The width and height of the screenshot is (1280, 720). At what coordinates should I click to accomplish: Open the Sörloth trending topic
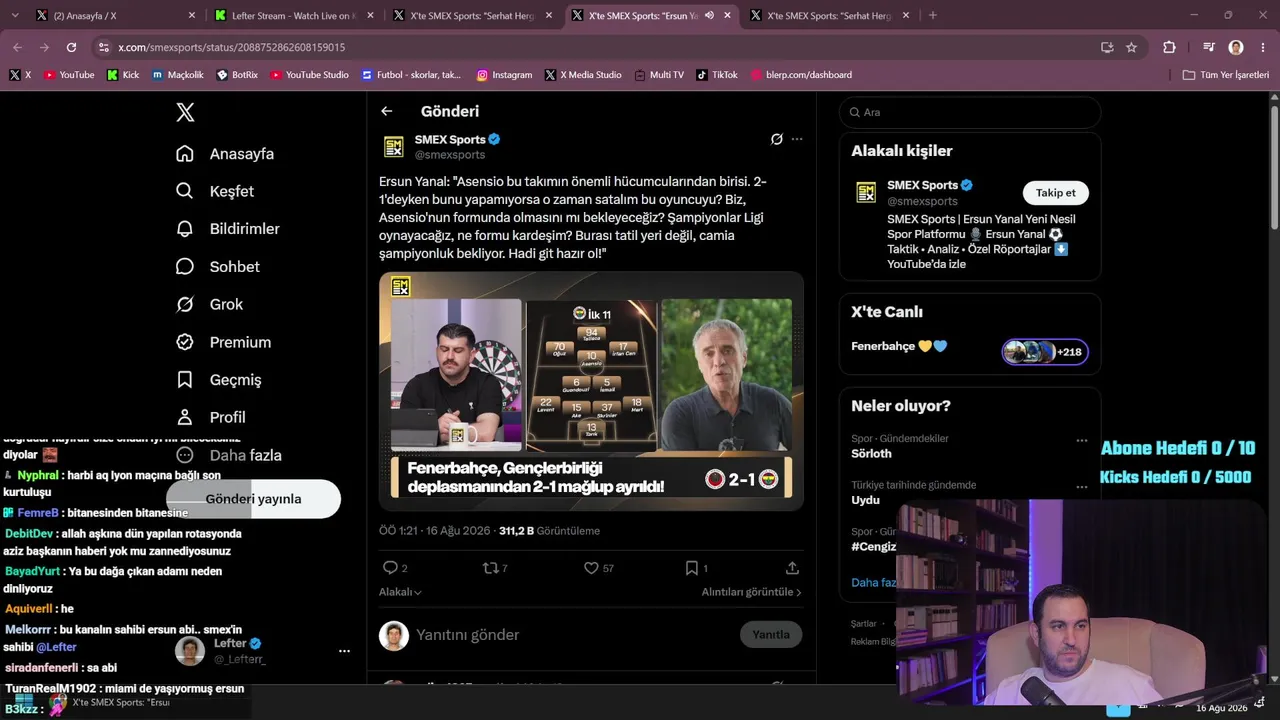pos(871,453)
